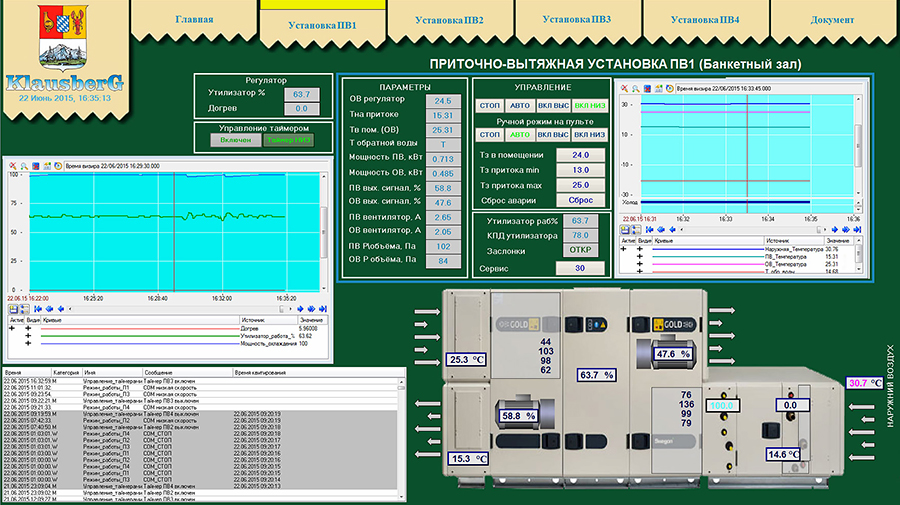Click event log scroll-up arrow
900x505 pixels.
click(x=401, y=382)
